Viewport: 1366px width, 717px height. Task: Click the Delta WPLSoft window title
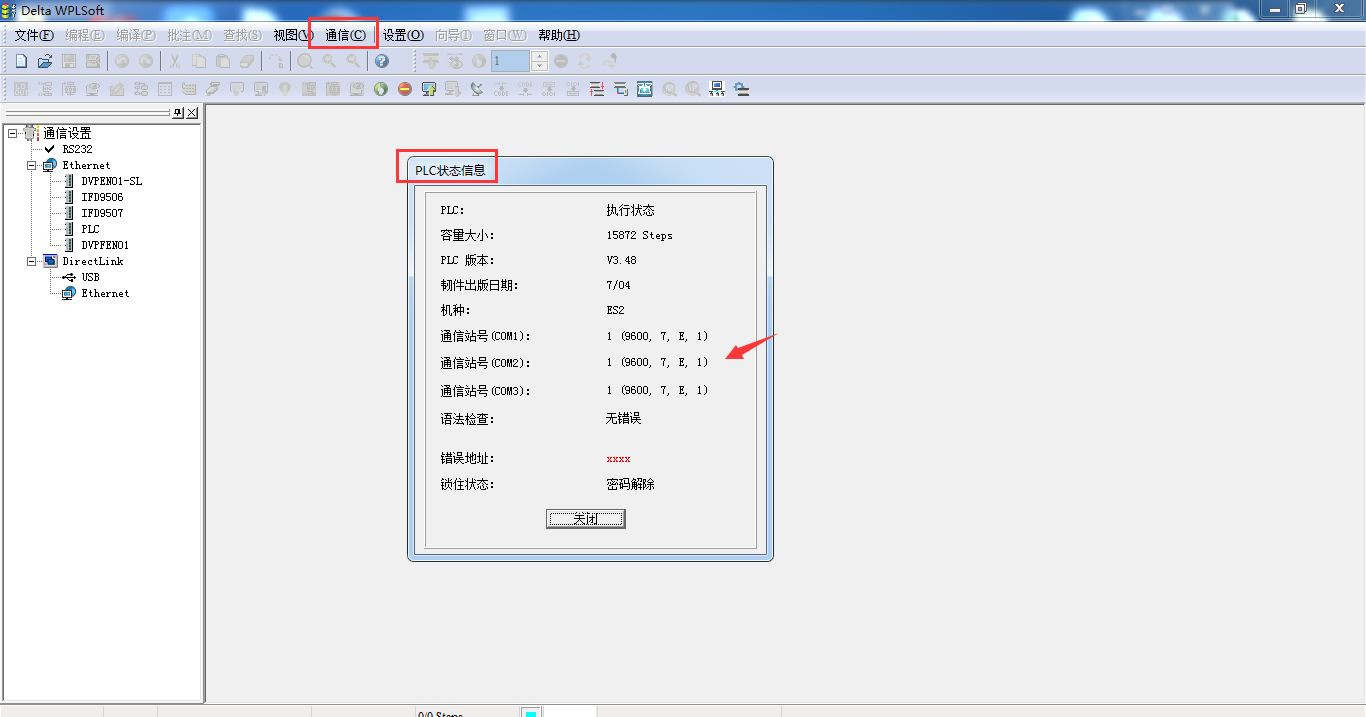tap(63, 10)
